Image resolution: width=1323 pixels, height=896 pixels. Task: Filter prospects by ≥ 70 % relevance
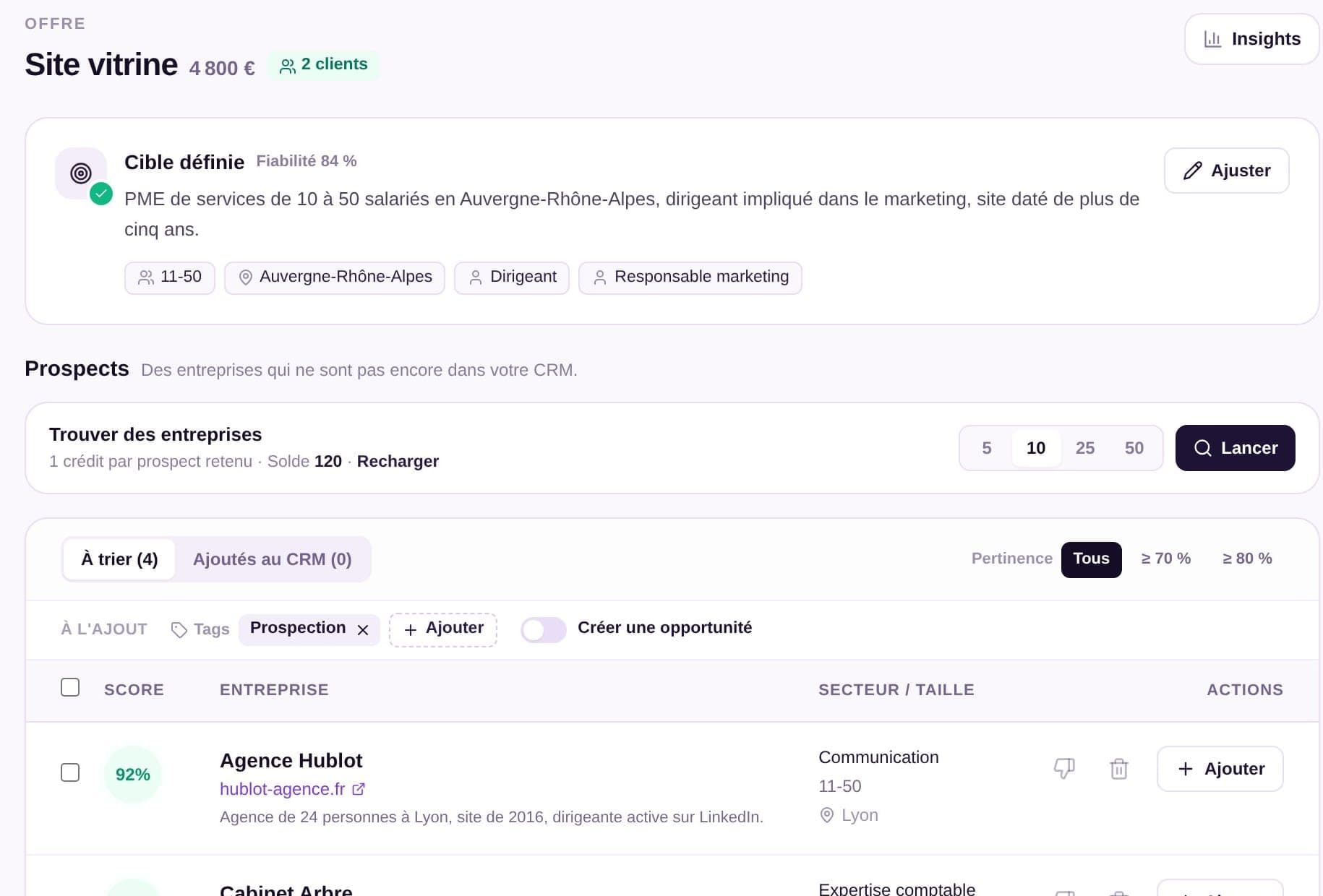(1165, 559)
